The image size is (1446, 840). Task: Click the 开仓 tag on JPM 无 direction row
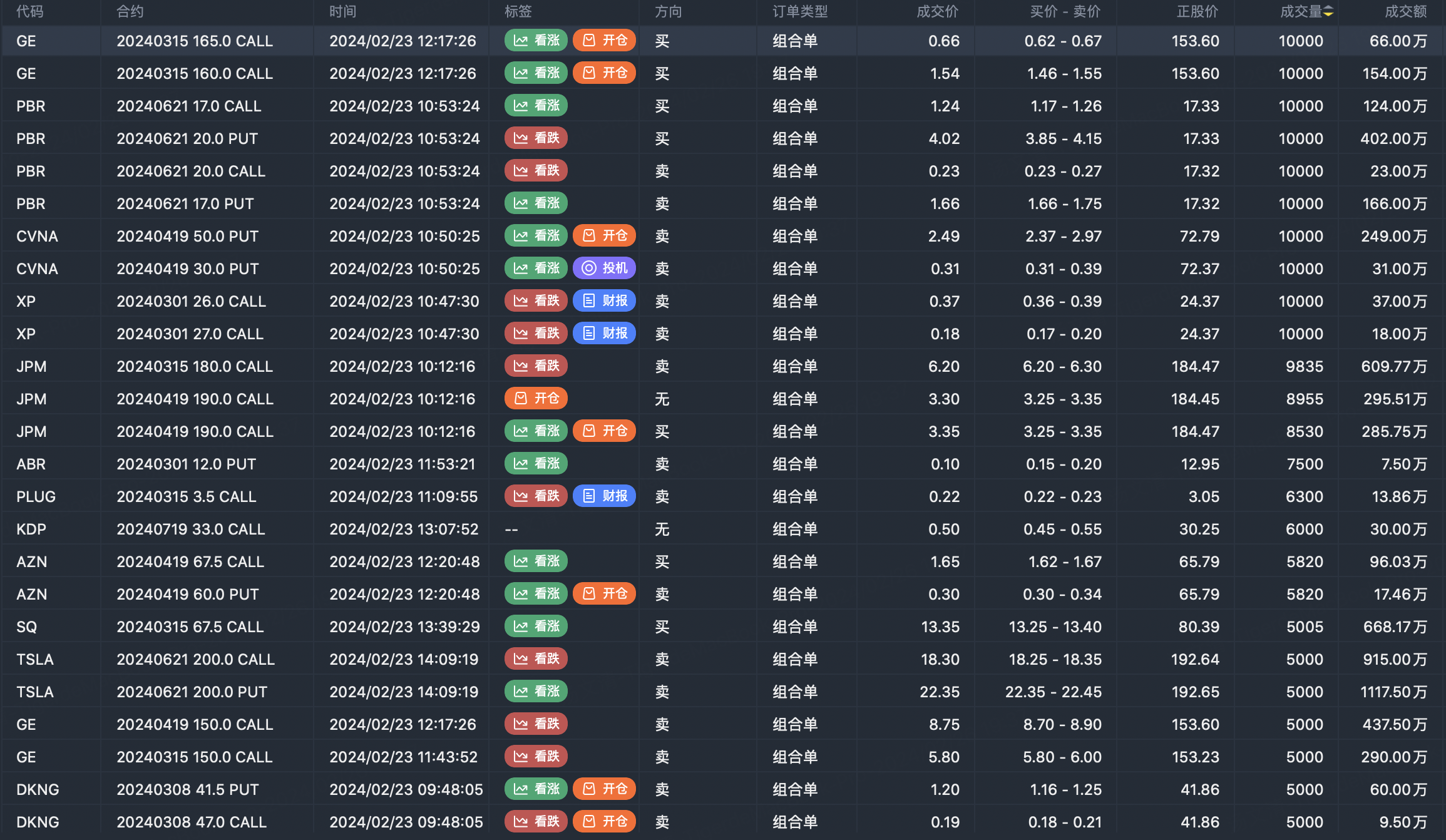536,399
